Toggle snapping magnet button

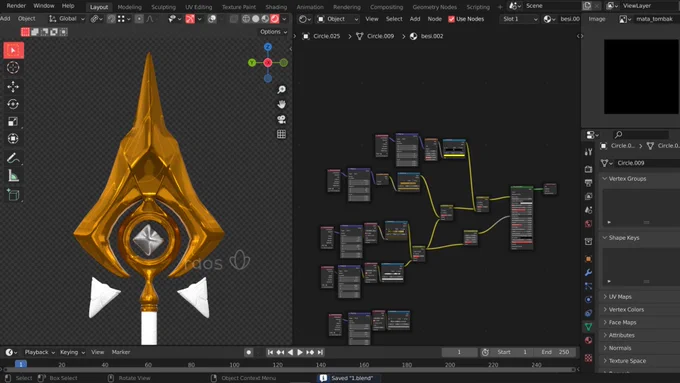[x=111, y=19]
